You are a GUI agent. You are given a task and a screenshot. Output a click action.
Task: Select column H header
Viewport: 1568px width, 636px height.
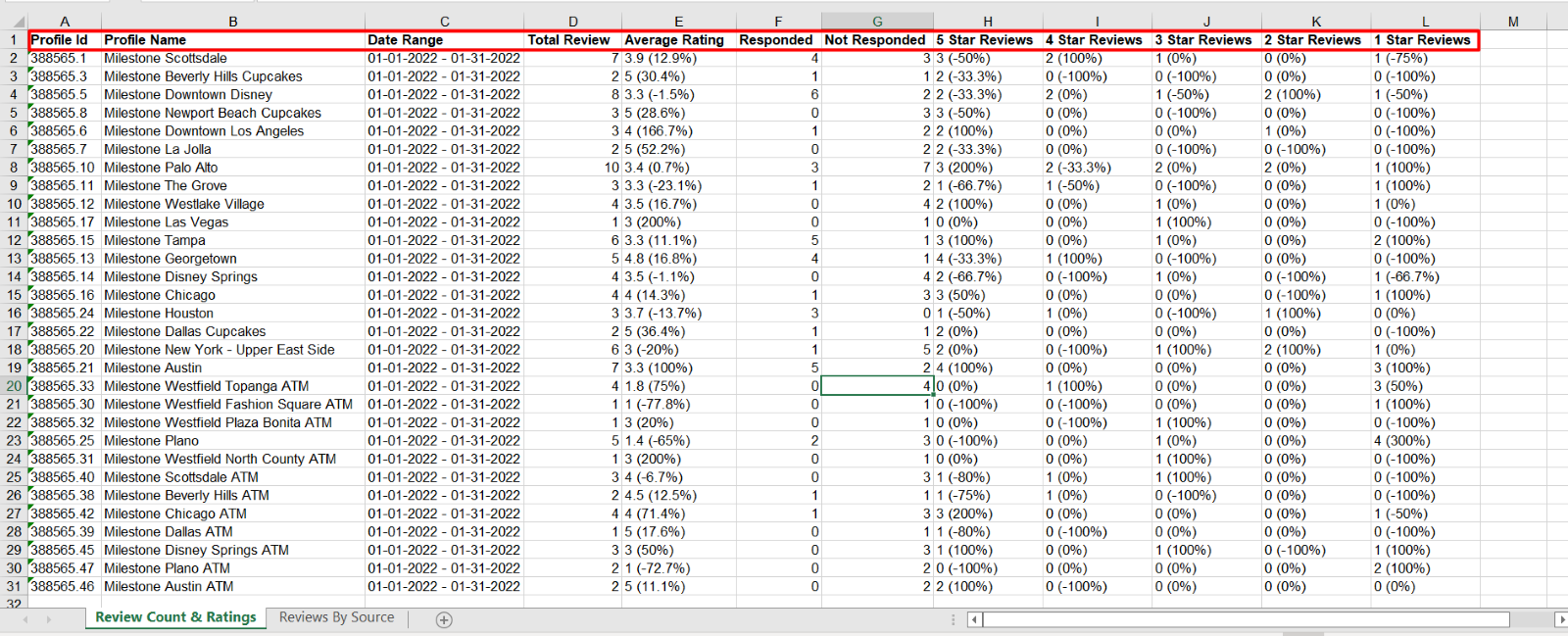(988, 22)
